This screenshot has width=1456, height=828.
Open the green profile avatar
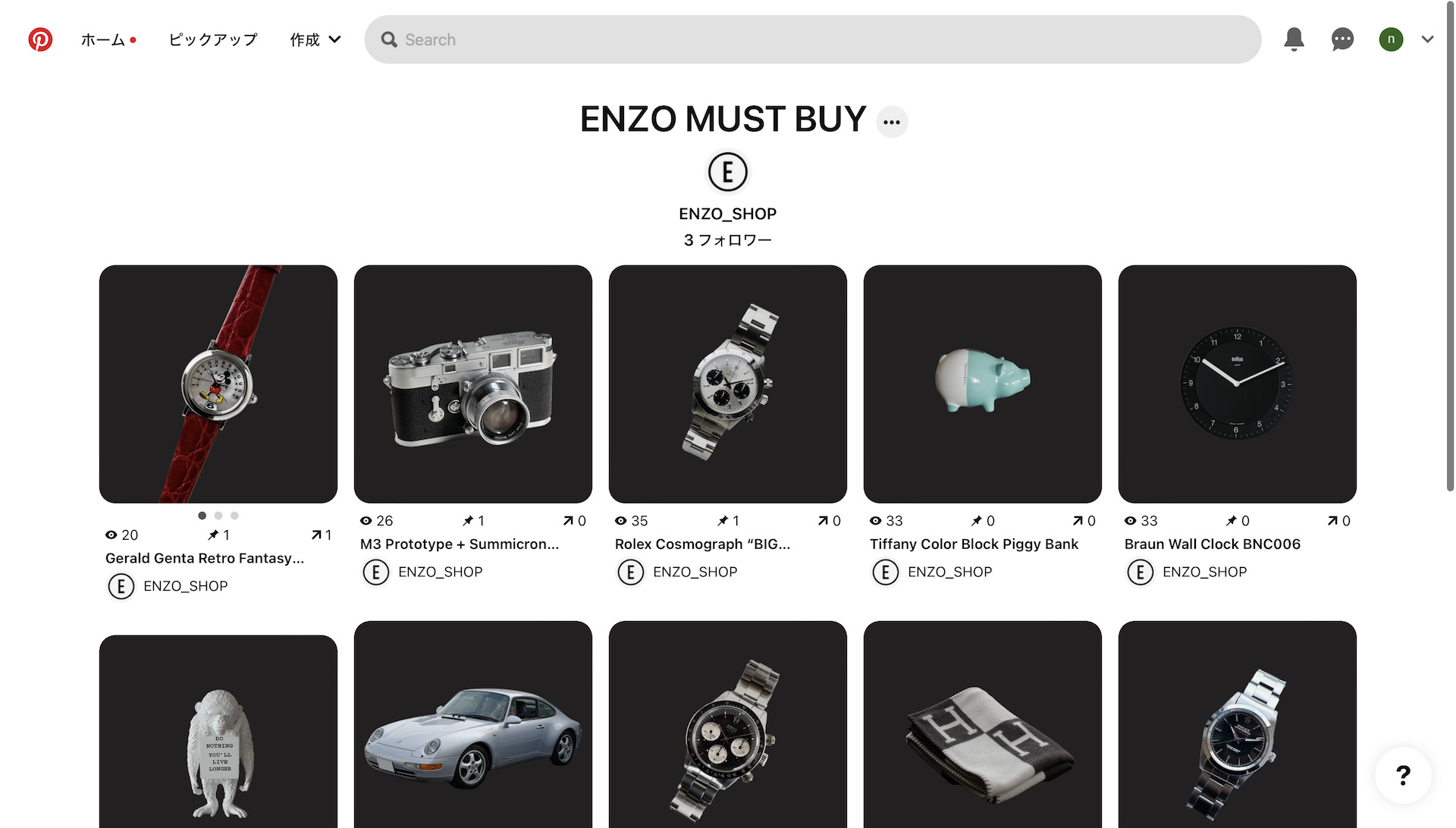tap(1391, 39)
